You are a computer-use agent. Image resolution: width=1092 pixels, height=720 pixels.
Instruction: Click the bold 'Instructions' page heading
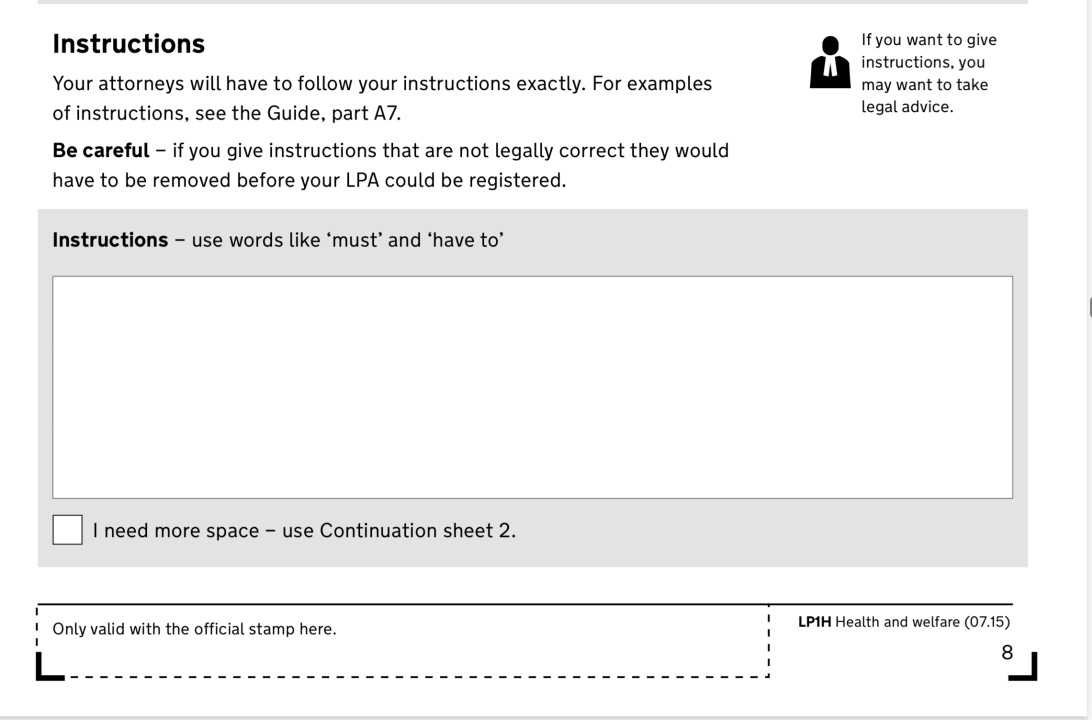pos(128,44)
